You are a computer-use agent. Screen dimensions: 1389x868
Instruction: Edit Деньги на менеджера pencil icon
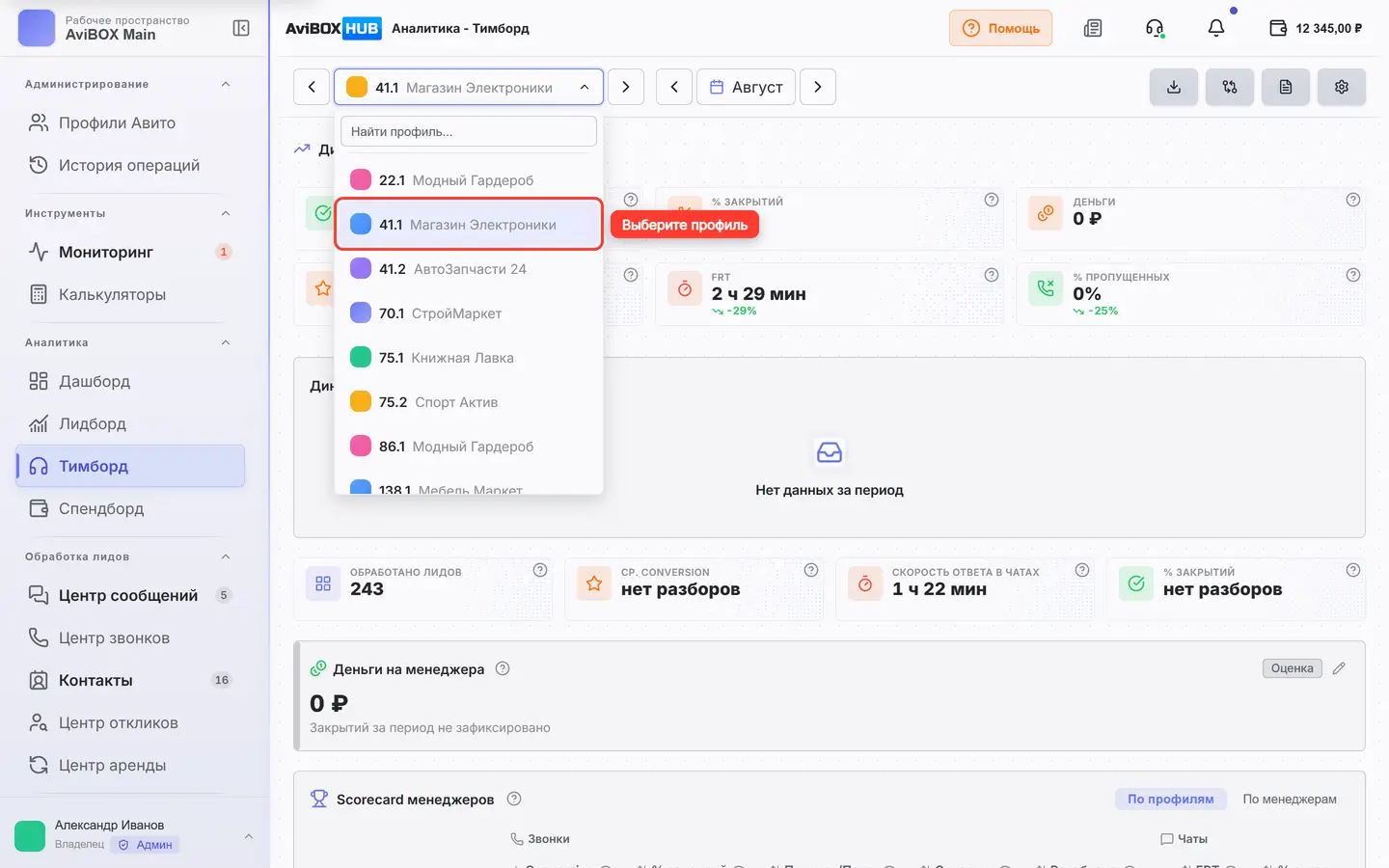click(1339, 668)
